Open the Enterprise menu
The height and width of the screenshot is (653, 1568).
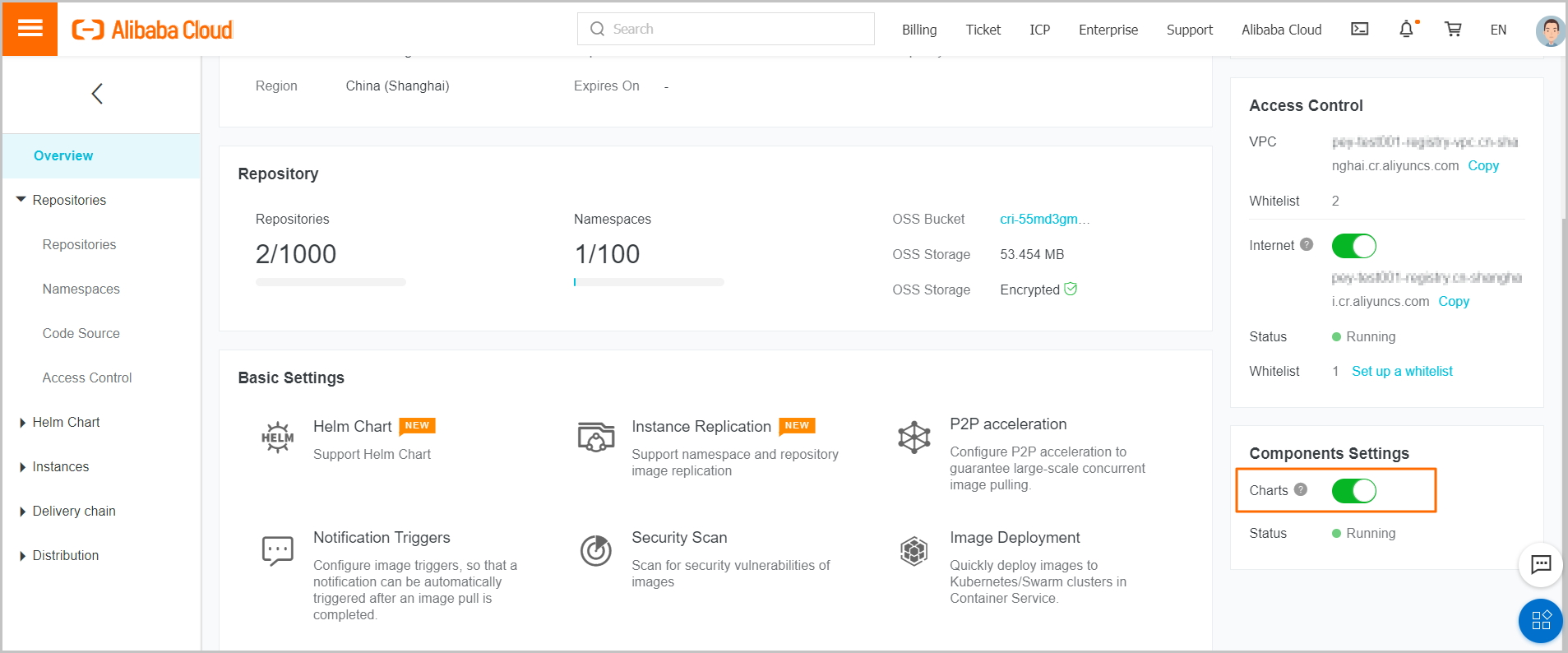(1108, 30)
